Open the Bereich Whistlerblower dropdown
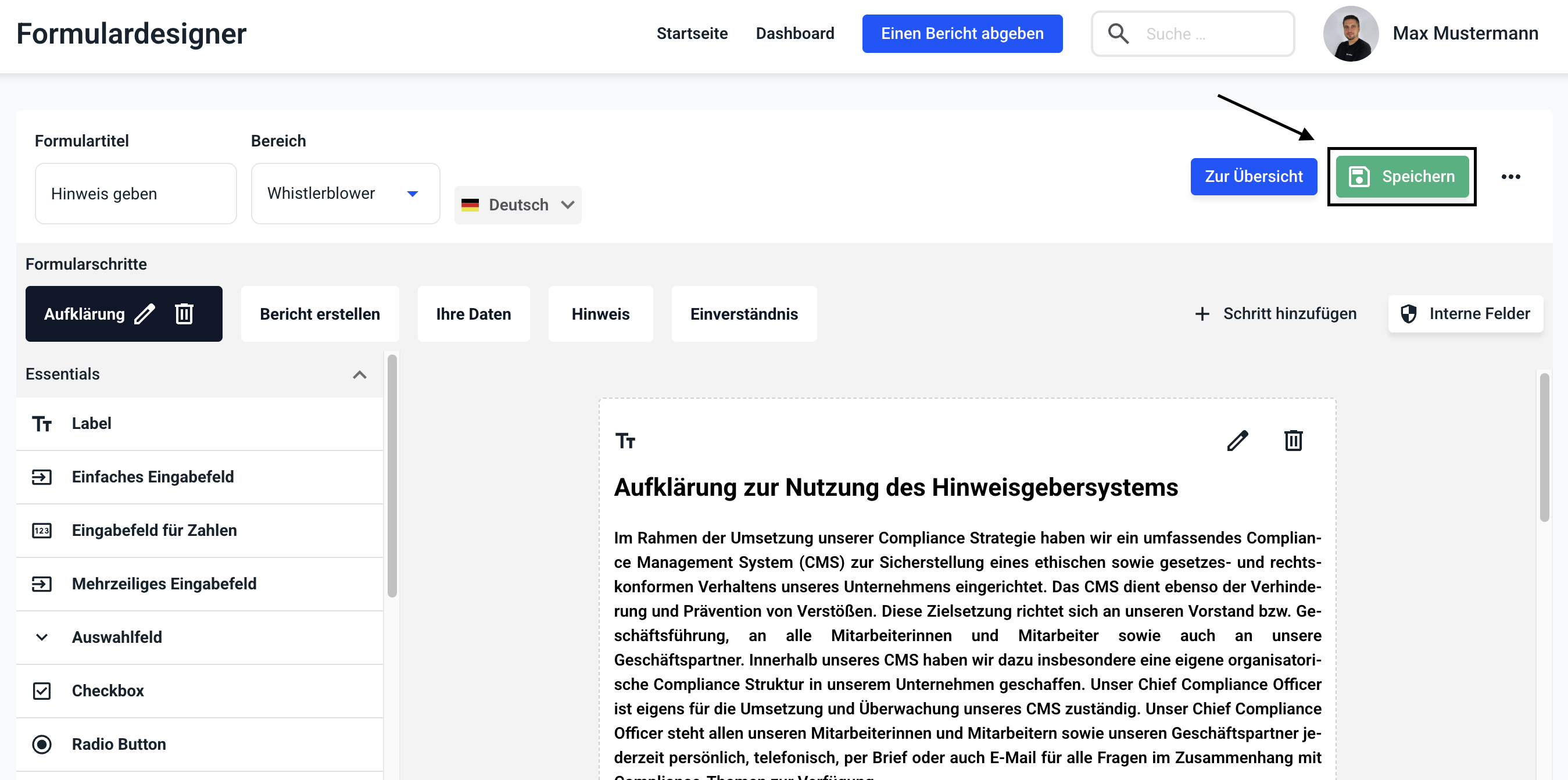Screen dimensions: 1568x780 [x=345, y=193]
